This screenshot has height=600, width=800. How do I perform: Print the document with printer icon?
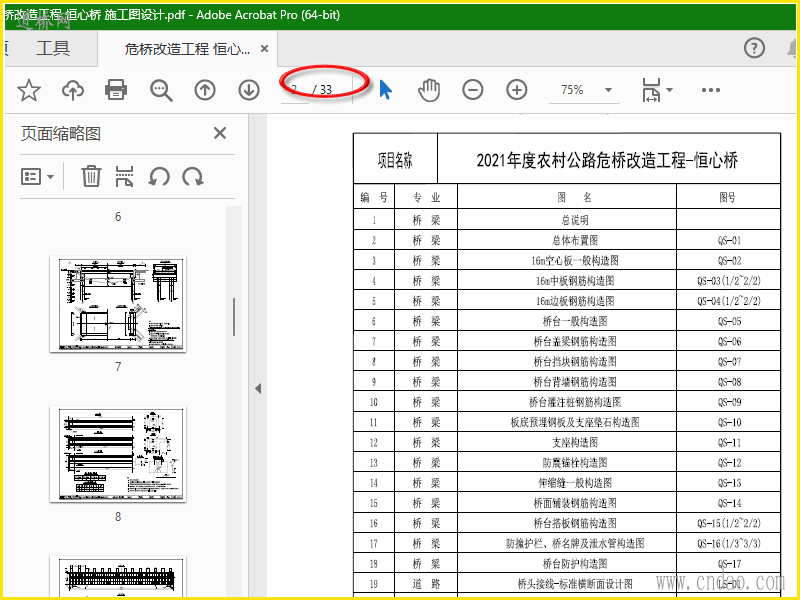pyautogui.click(x=116, y=90)
